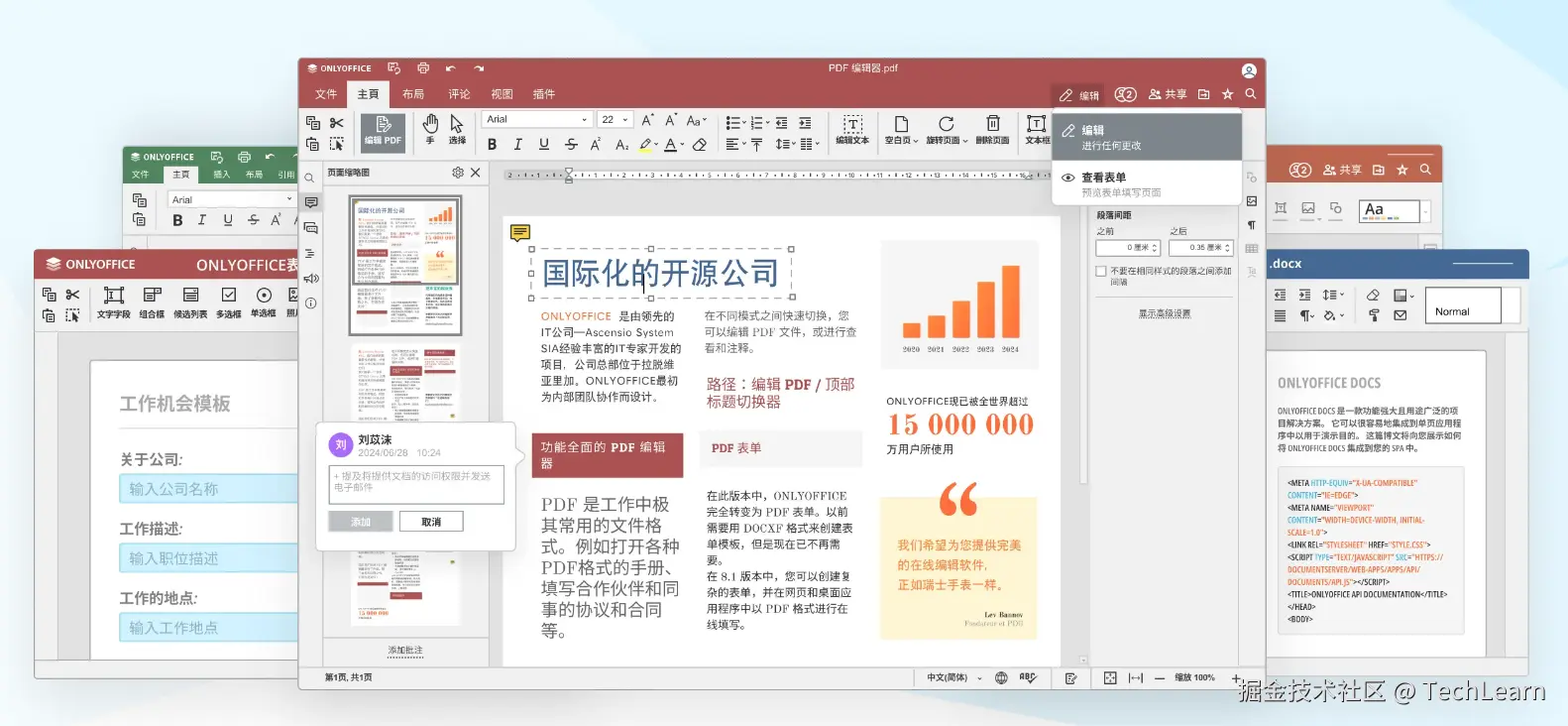Viewport: 1568px width, 726px height.
Task: Open the feedback megaphone icon in left sidebar
Action: (x=311, y=279)
